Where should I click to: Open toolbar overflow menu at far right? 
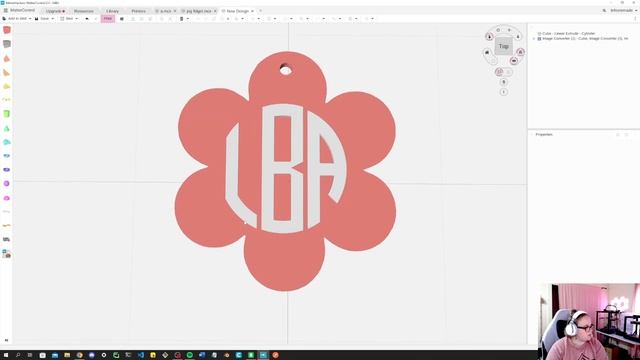point(635,19)
